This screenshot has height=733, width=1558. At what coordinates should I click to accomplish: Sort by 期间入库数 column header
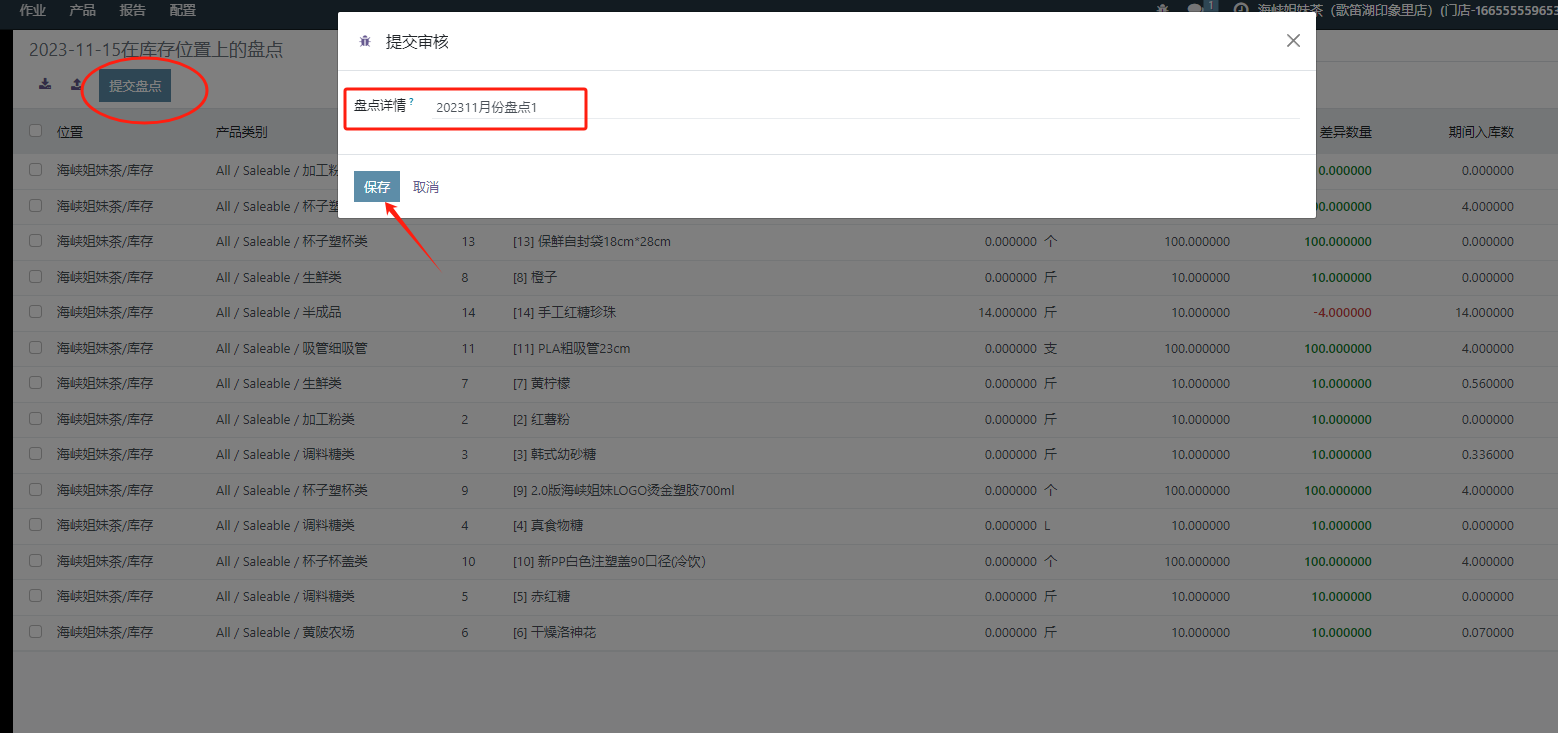(x=1480, y=132)
